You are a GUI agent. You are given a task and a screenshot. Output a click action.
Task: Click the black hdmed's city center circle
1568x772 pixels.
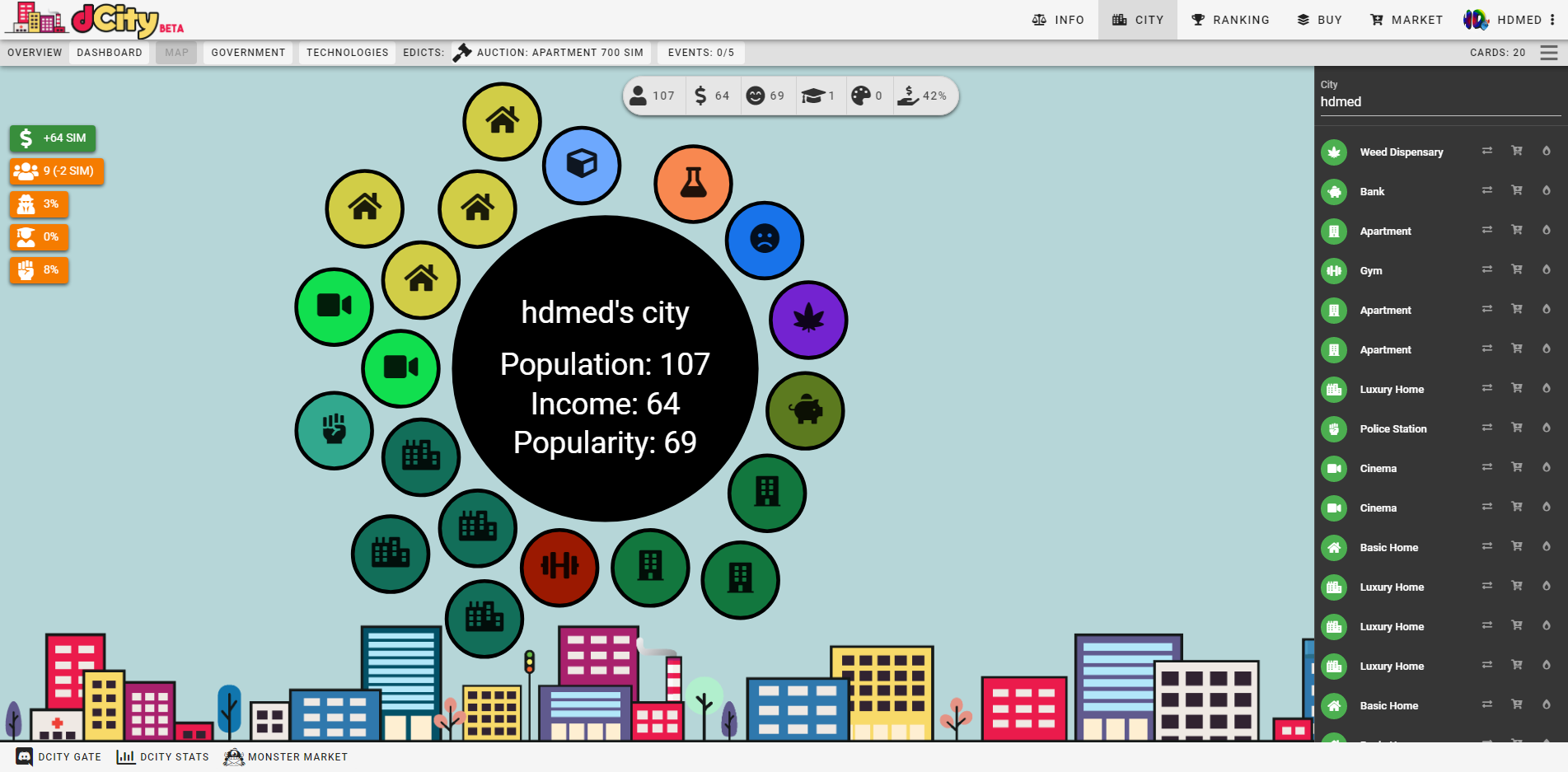tap(606, 368)
